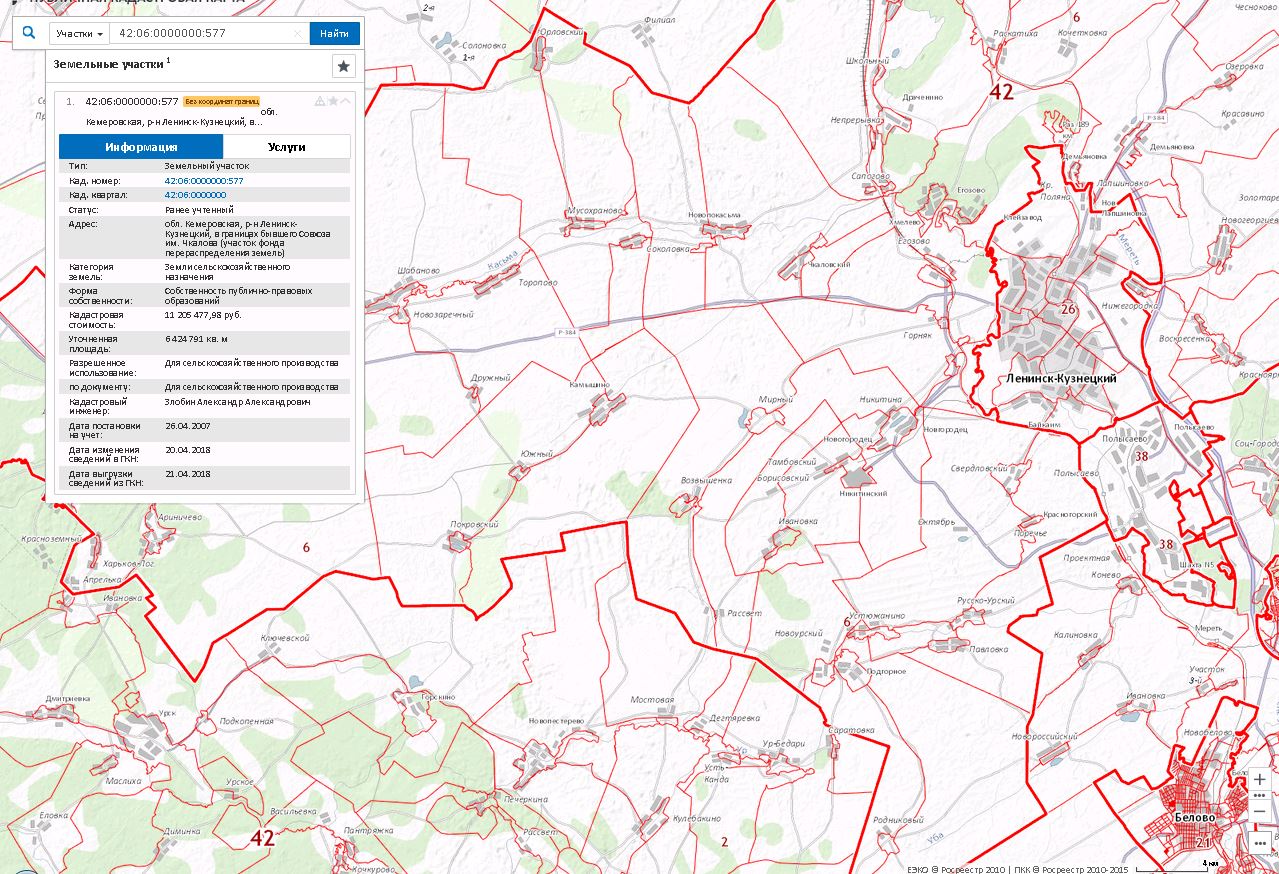
Task: Click the Устюжанино village label on map
Action: [877, 616]
